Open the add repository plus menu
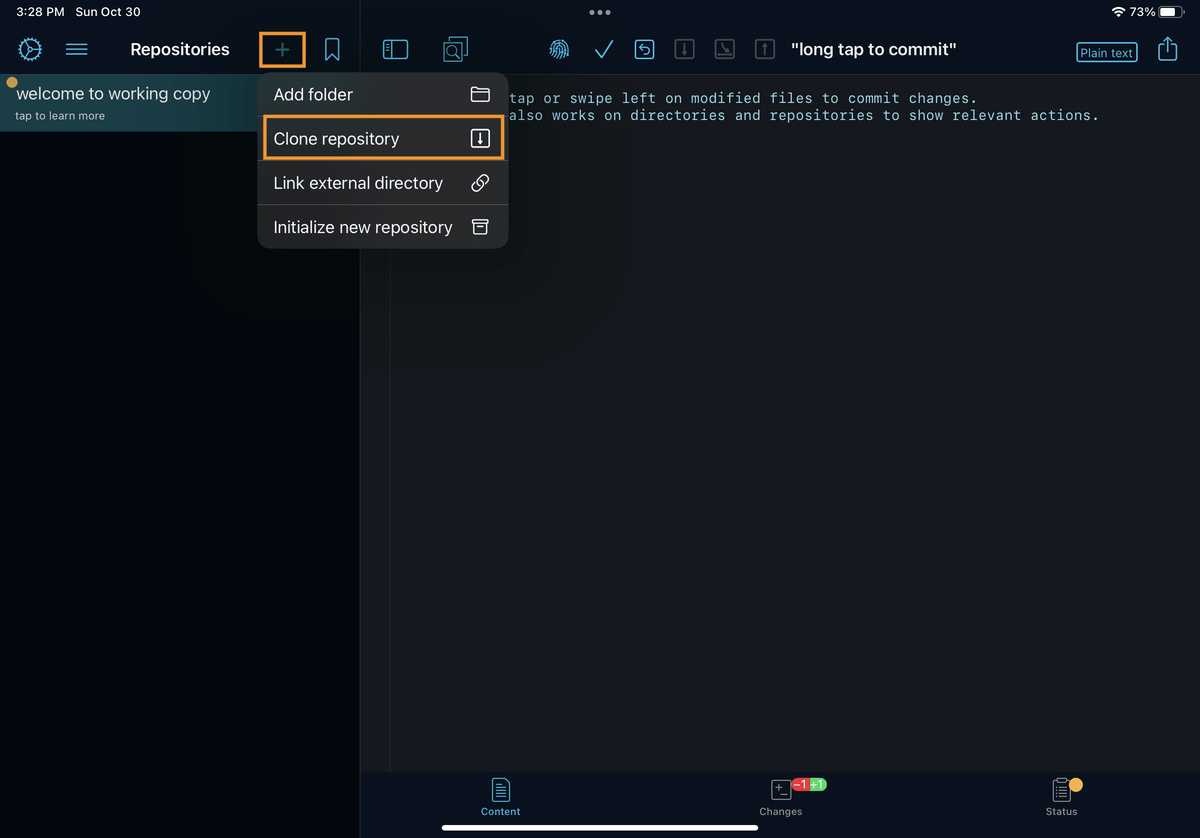 [x=281, y=48]
